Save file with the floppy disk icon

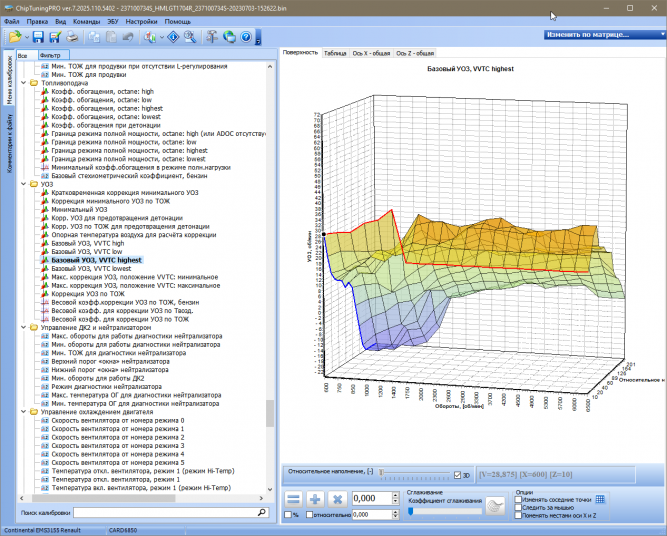pyautogui.click(x=38, y=37)
